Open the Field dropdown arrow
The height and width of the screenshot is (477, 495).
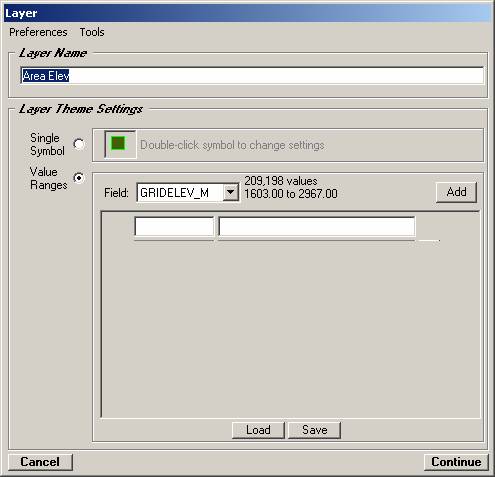231,192
